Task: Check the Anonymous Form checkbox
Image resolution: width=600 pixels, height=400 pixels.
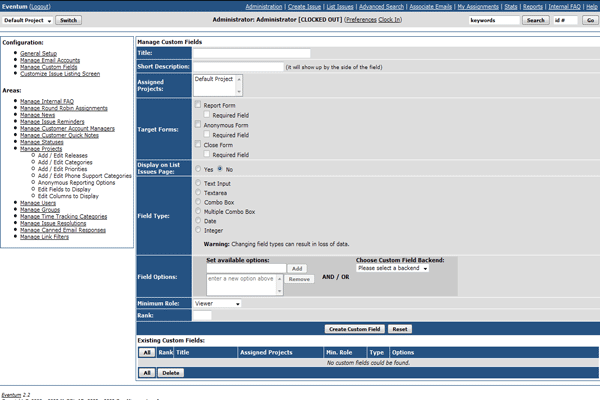Action: 198,124
